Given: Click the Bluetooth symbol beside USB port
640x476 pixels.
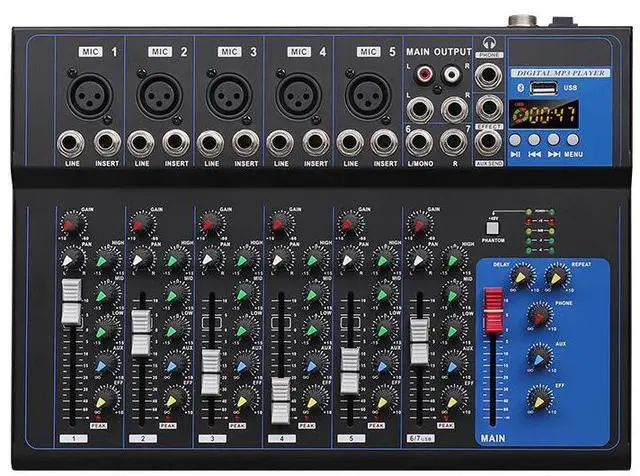Looking at the screenshot, I should [520, 87].
